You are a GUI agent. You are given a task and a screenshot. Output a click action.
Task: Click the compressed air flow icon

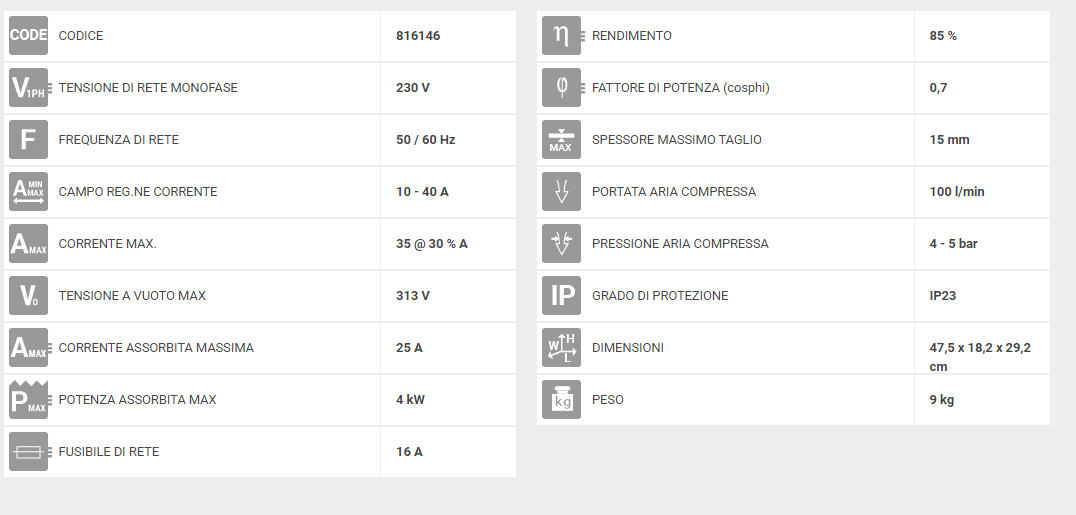[561, 192]
